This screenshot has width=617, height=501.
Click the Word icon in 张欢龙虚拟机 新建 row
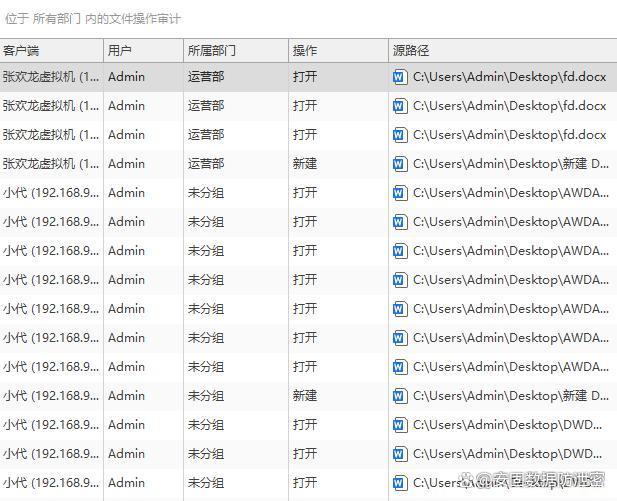tap(399, 164)
